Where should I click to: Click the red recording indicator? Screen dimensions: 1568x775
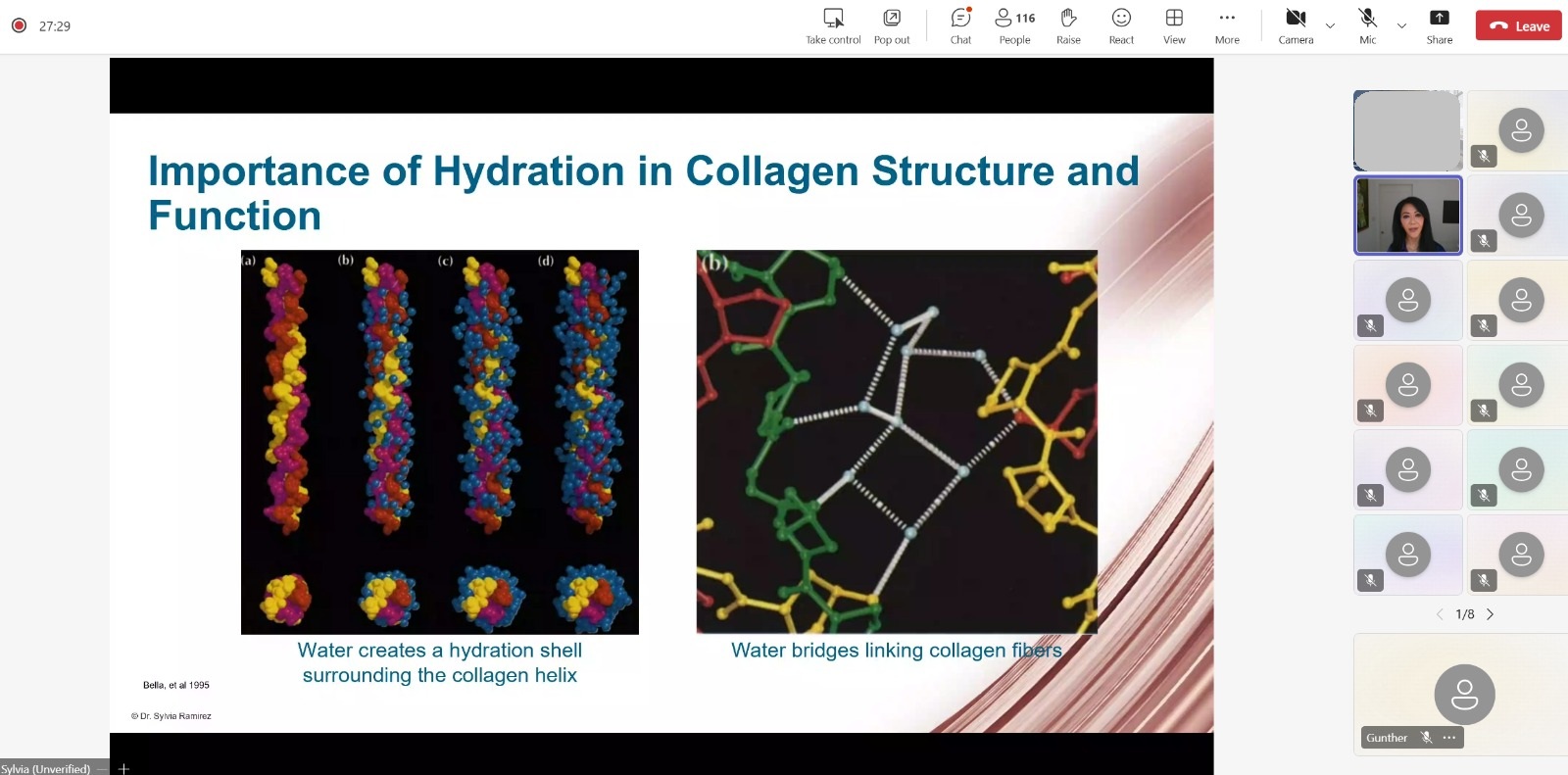[19, 25]
